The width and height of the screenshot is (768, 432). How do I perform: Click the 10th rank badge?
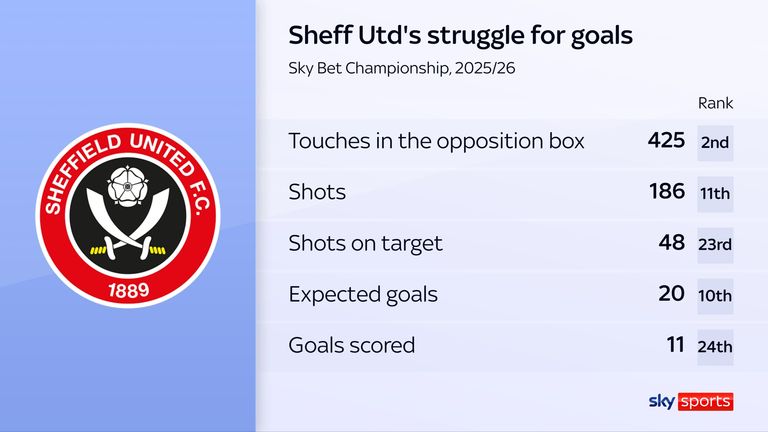coord(715,295)
